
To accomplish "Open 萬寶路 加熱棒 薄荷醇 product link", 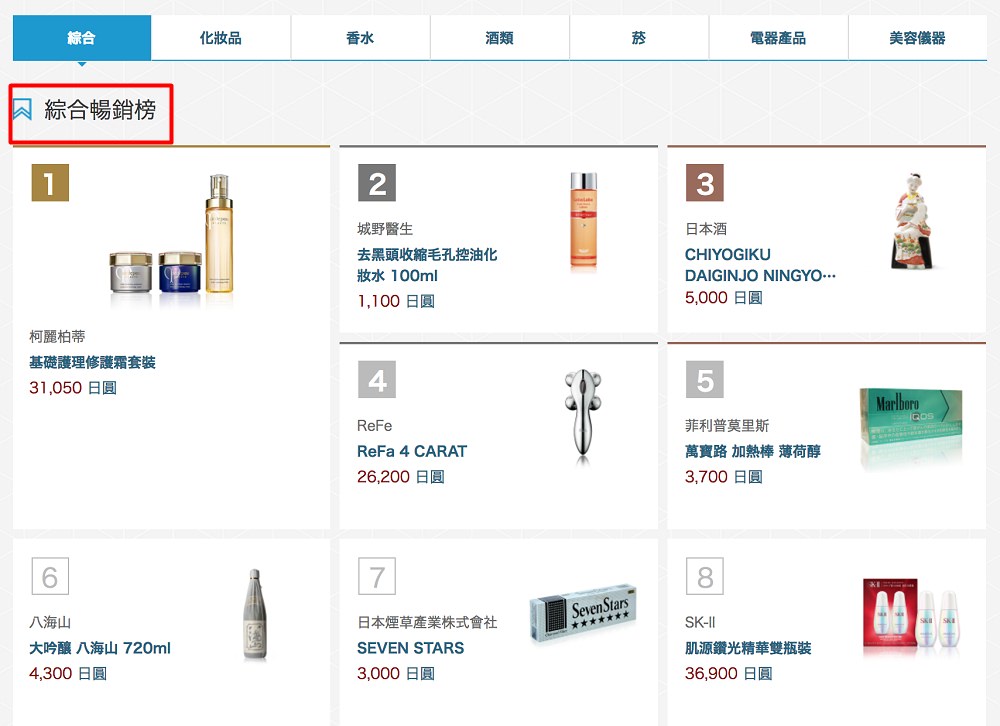I will [753, 451].
